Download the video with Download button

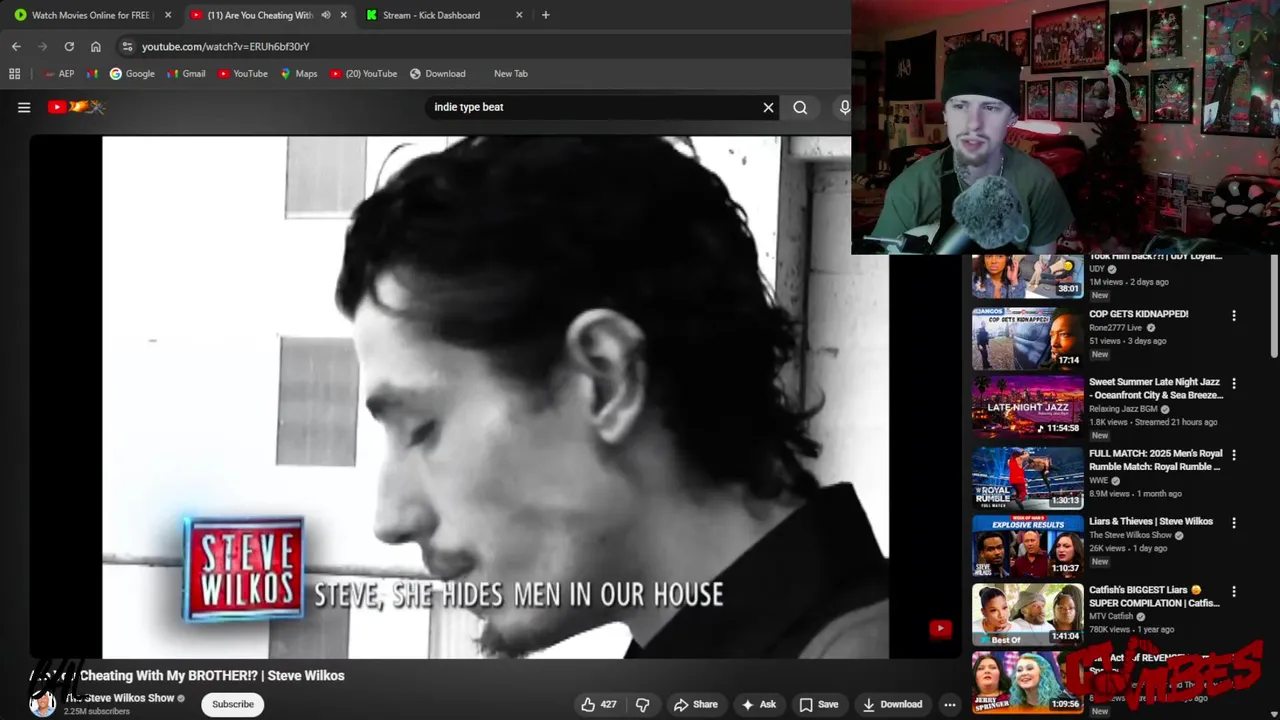(893, 704)
